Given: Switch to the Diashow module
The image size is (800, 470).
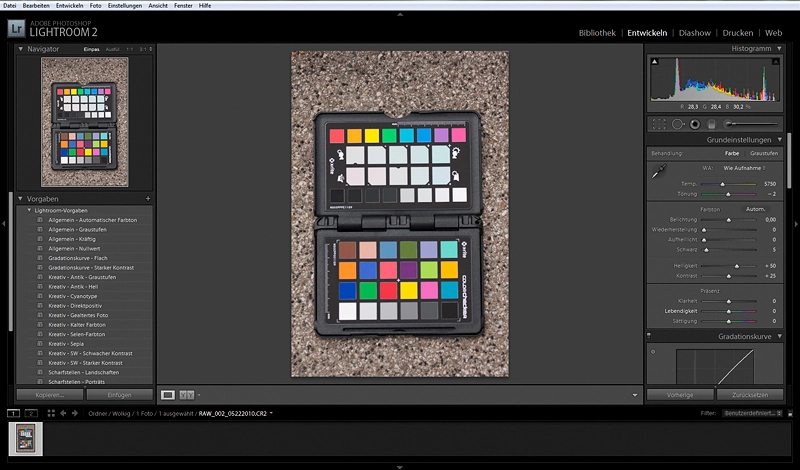Looking at the screenshot, I should pyautogui.click(x=694, y=33).
